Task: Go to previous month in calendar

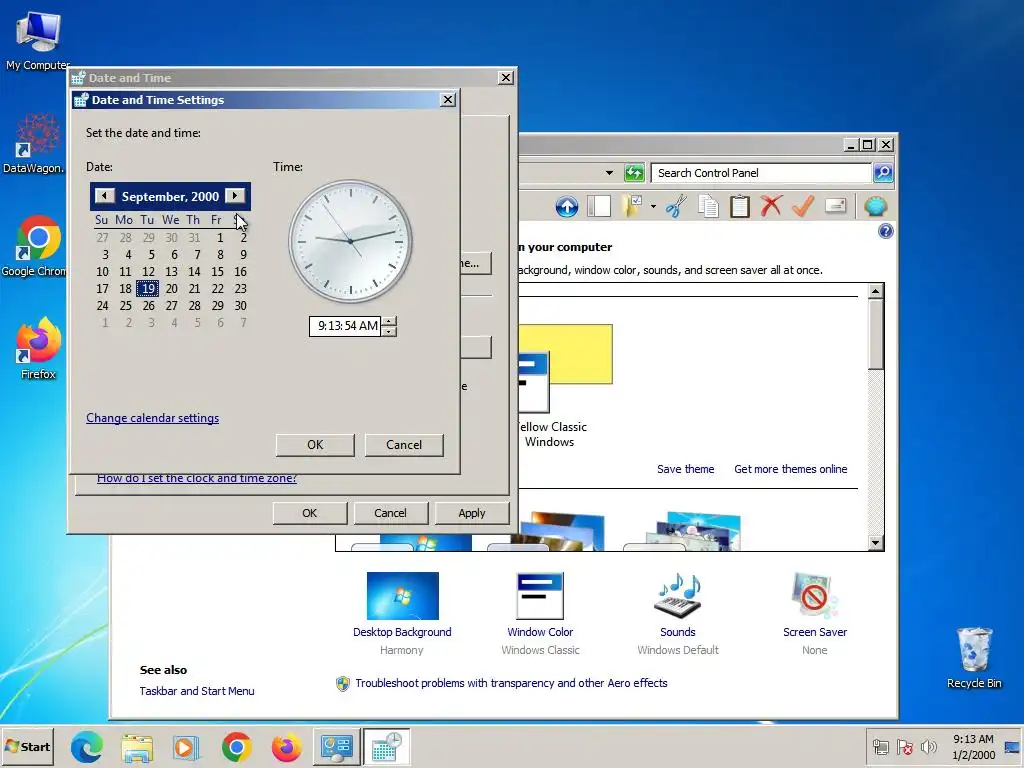Action: point(104,196)
